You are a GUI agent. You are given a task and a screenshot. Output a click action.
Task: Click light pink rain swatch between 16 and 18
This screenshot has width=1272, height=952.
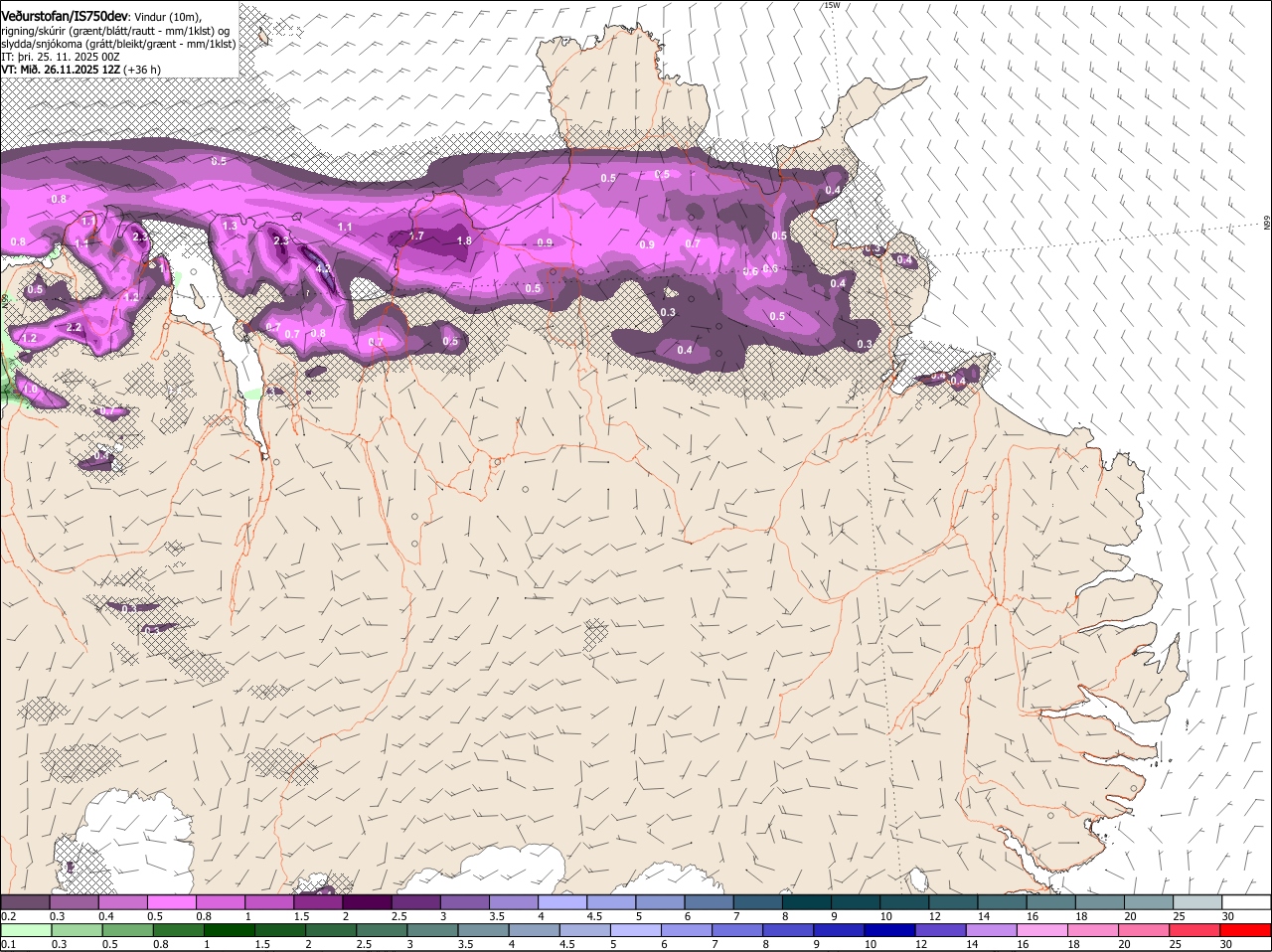pos(1043,930)
